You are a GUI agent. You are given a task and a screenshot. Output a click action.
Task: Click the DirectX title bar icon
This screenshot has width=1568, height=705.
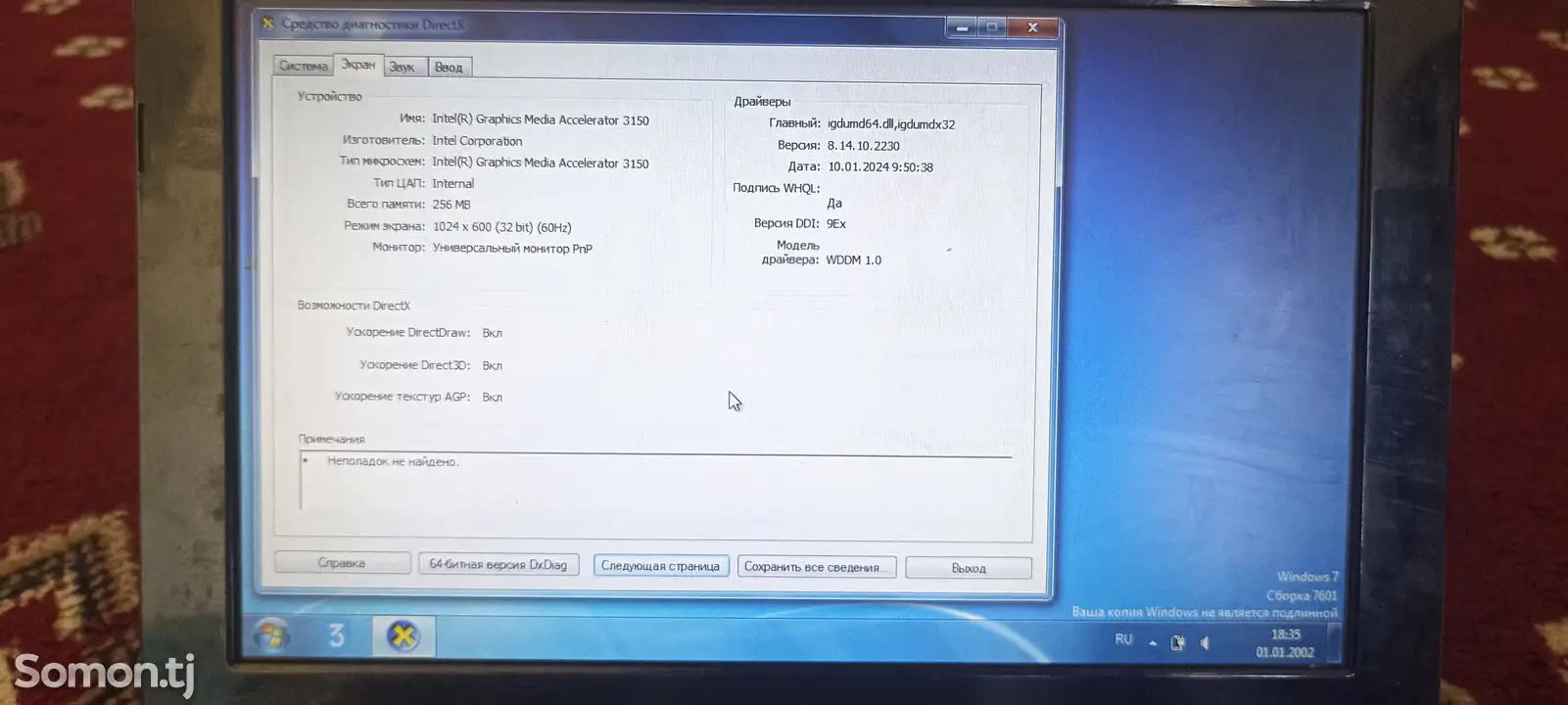pos(267,23)
